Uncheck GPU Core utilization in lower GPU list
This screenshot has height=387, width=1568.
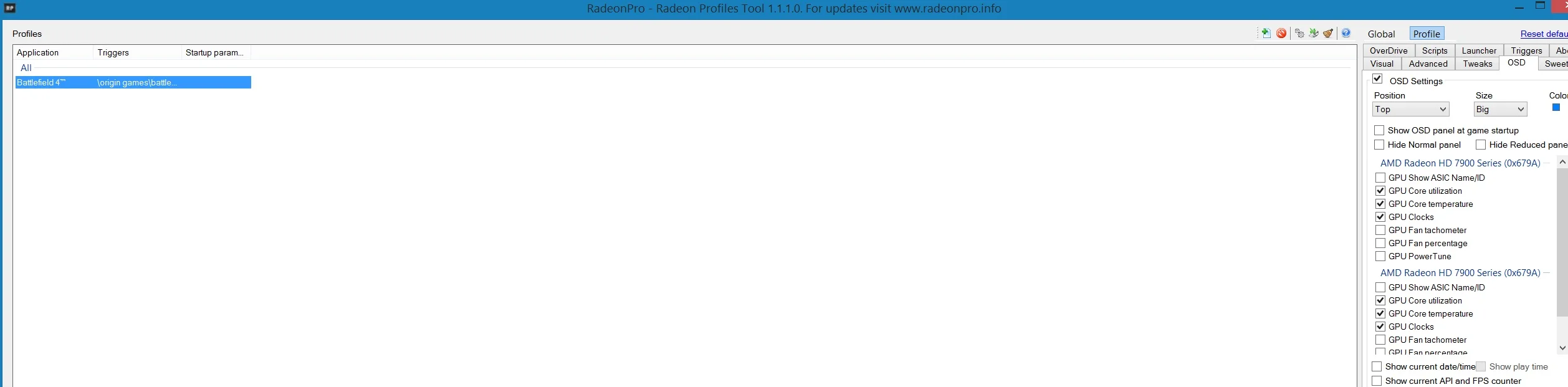1380,300
